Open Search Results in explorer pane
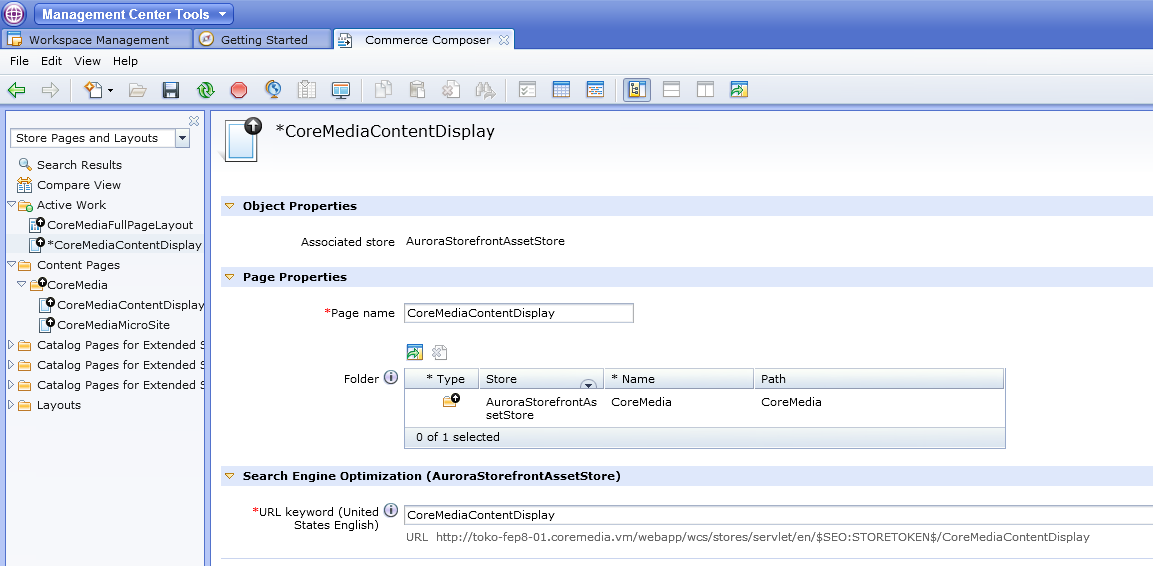 coord(79,165)
